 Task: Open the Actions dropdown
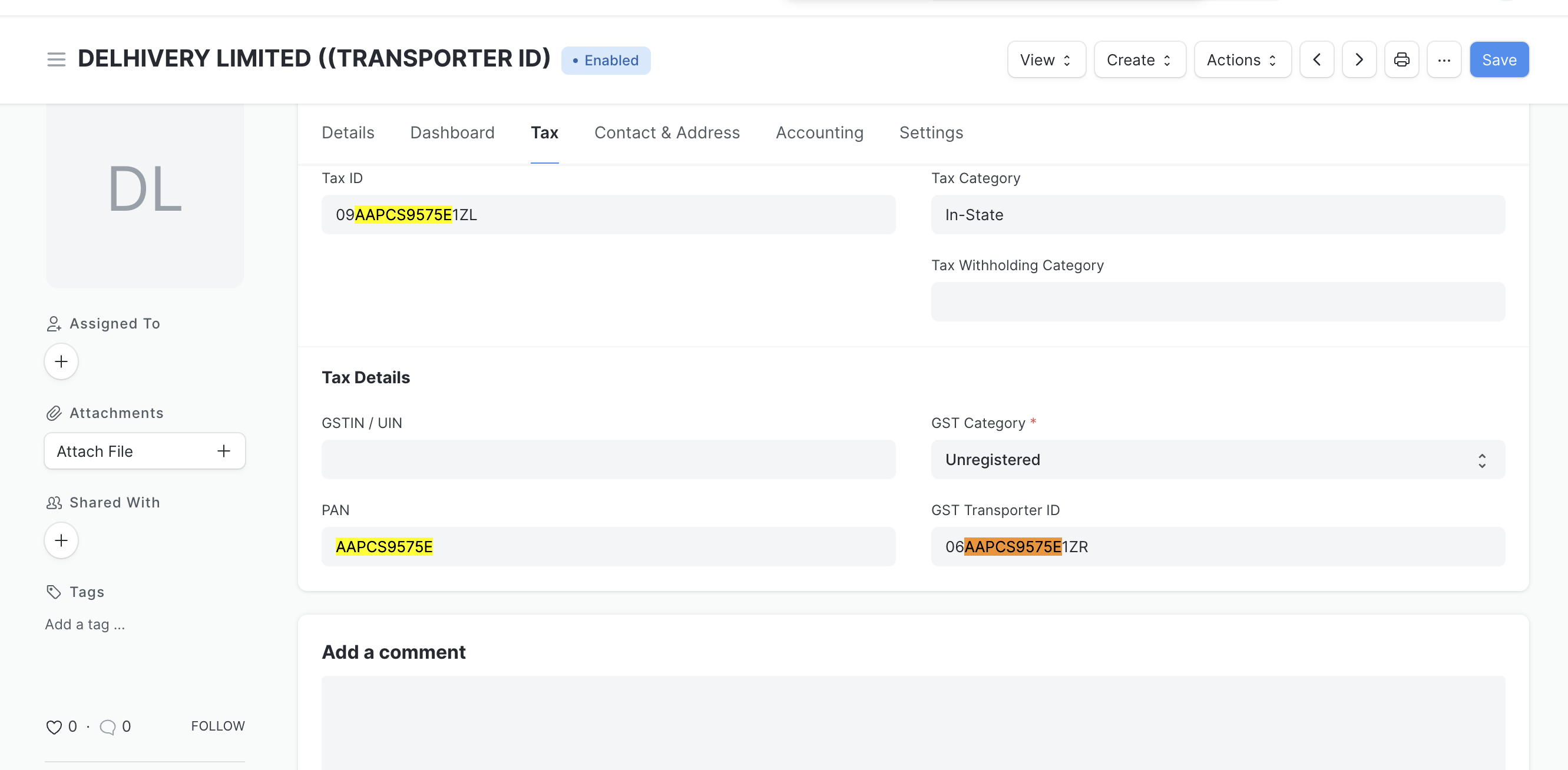click(1242, 59)
